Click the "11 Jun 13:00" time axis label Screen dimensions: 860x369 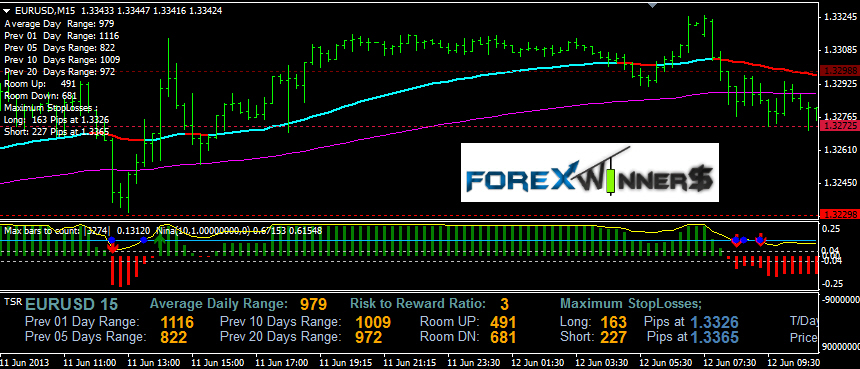154,363
